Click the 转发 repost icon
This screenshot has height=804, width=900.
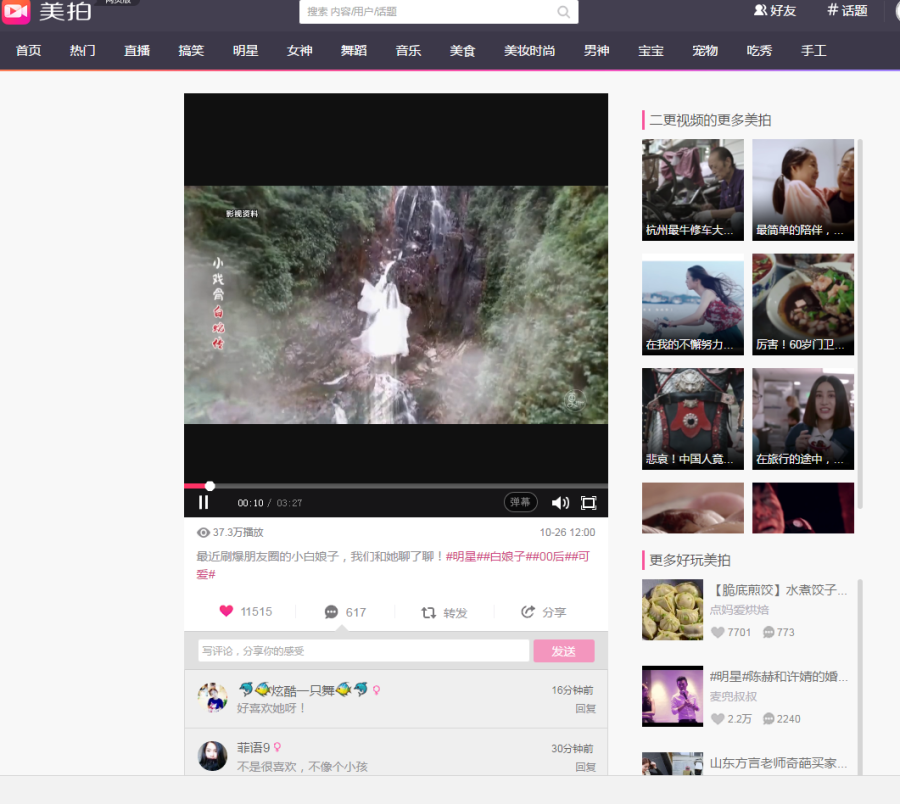click(428, 612)
